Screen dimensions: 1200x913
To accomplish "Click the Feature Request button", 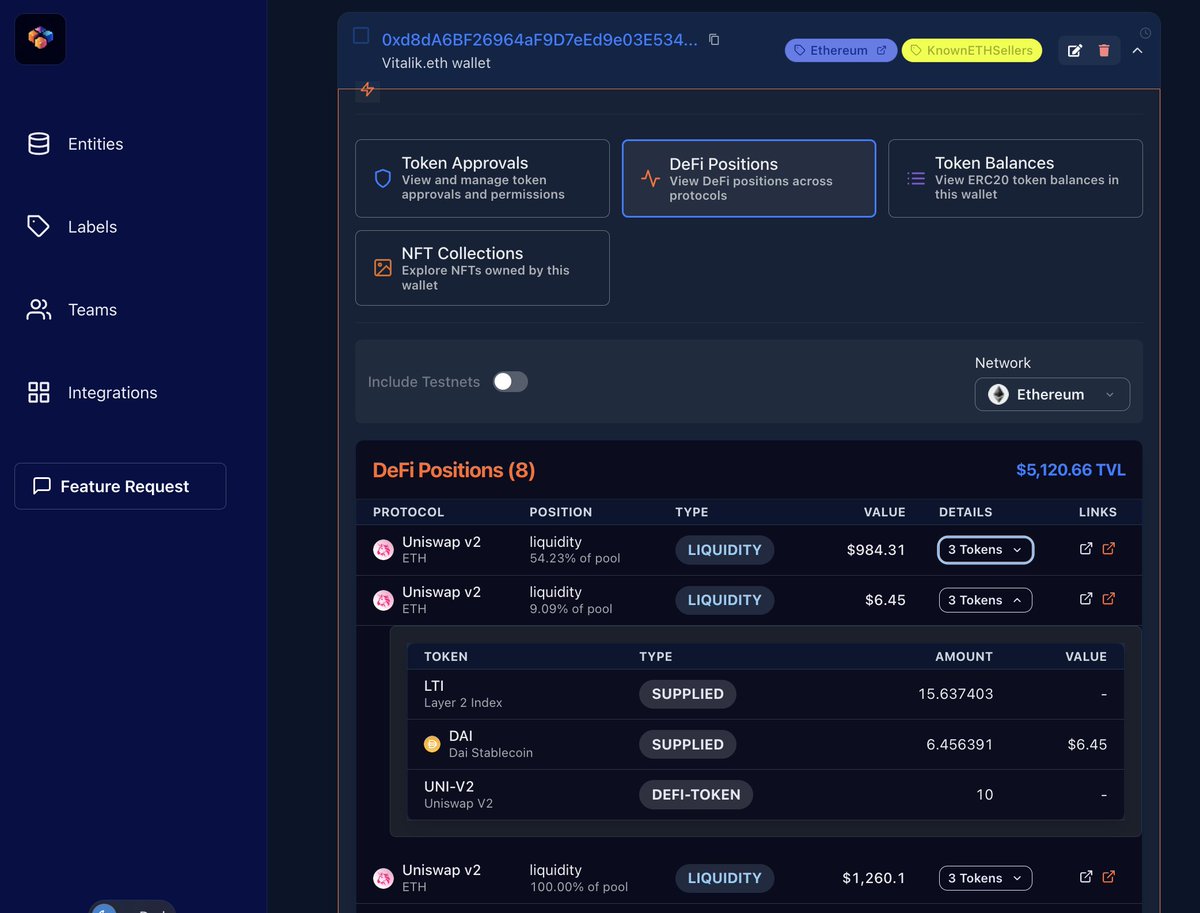I will point(120,486).
